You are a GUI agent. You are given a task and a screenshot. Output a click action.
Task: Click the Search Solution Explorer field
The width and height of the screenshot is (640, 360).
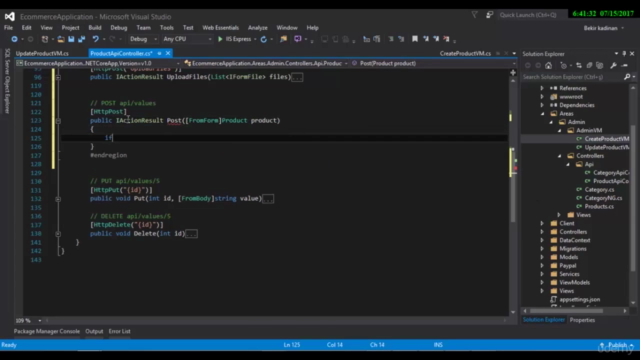pyautogui.click(x=573, y=77)
